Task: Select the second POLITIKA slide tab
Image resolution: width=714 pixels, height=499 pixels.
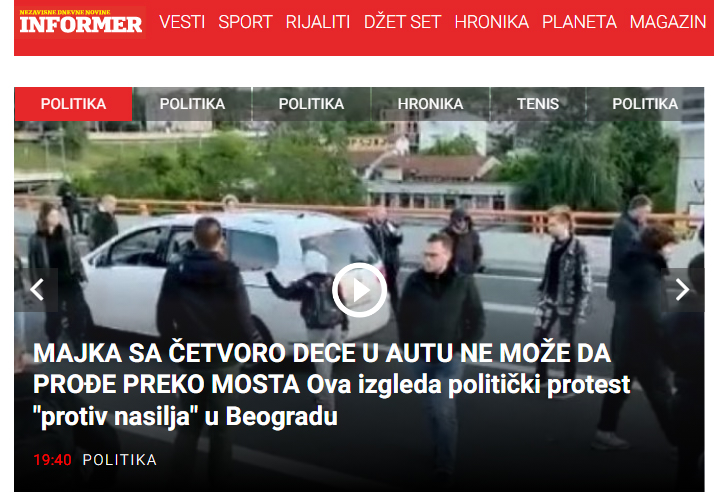Action: pyautogui.click(x=192, y=104)
